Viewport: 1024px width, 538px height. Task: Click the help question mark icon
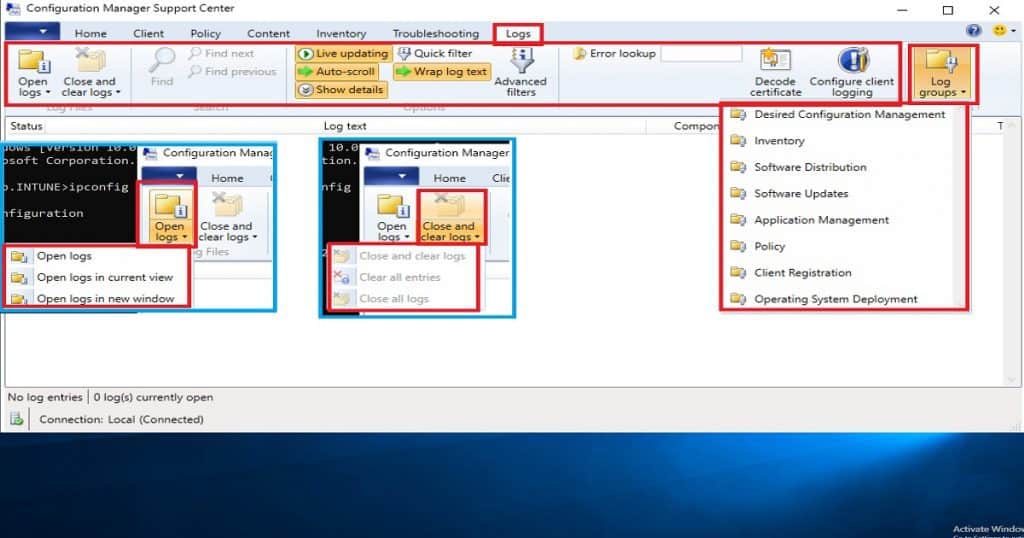[x=974, y=31]
